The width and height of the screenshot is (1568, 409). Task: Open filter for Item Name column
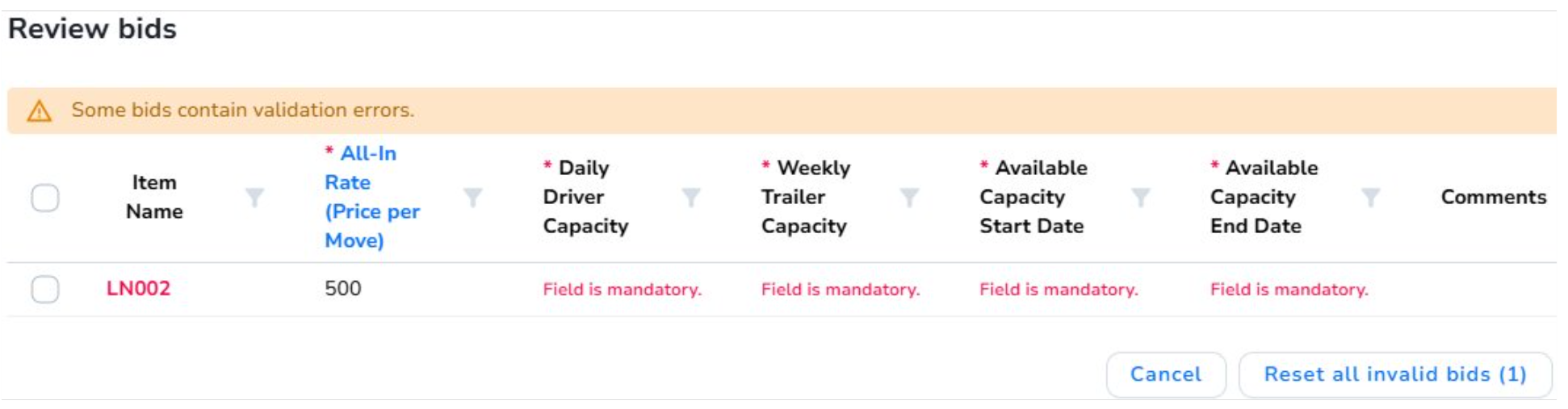click(254, 198)
